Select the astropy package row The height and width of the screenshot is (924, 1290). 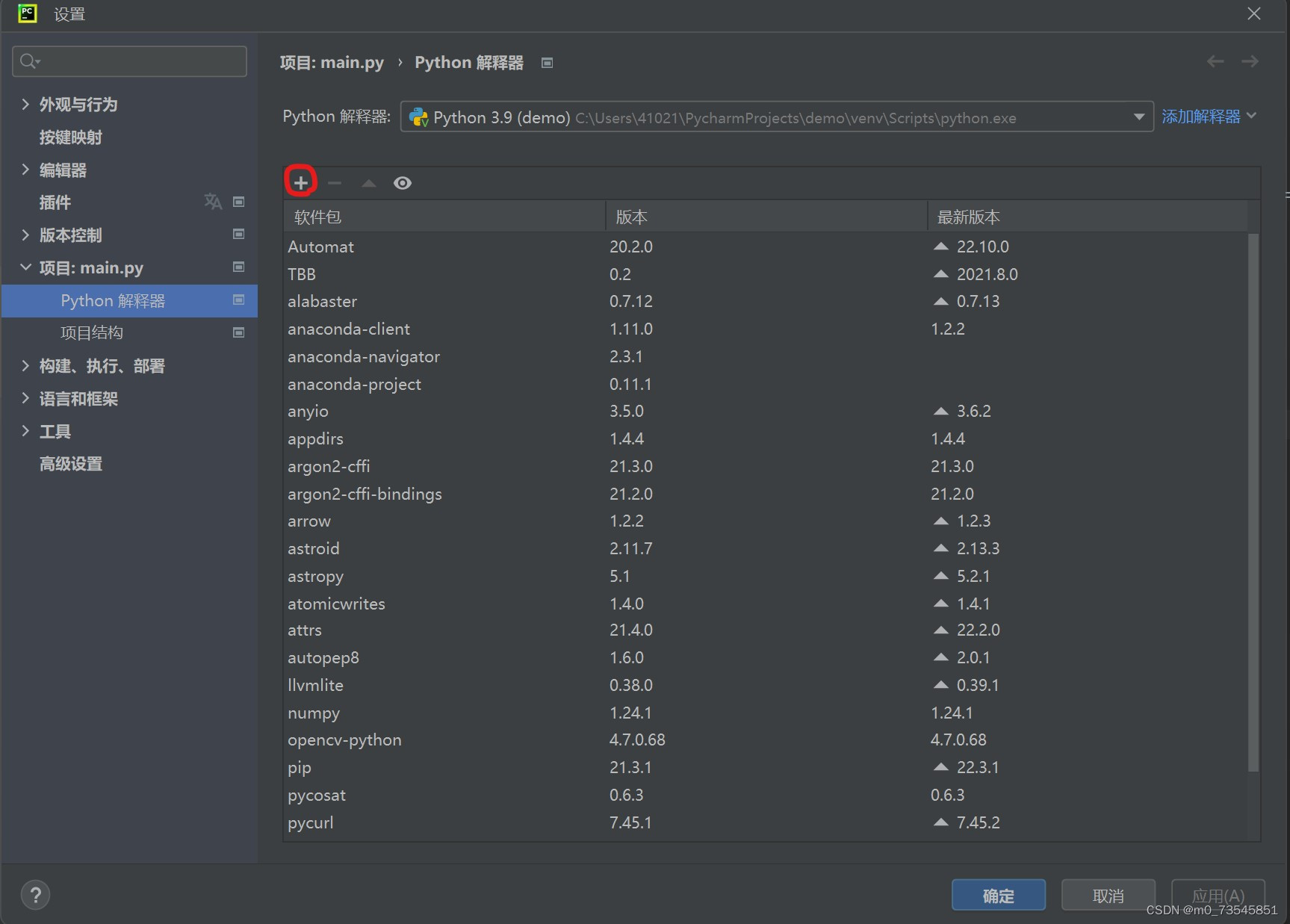pos(766,576)
